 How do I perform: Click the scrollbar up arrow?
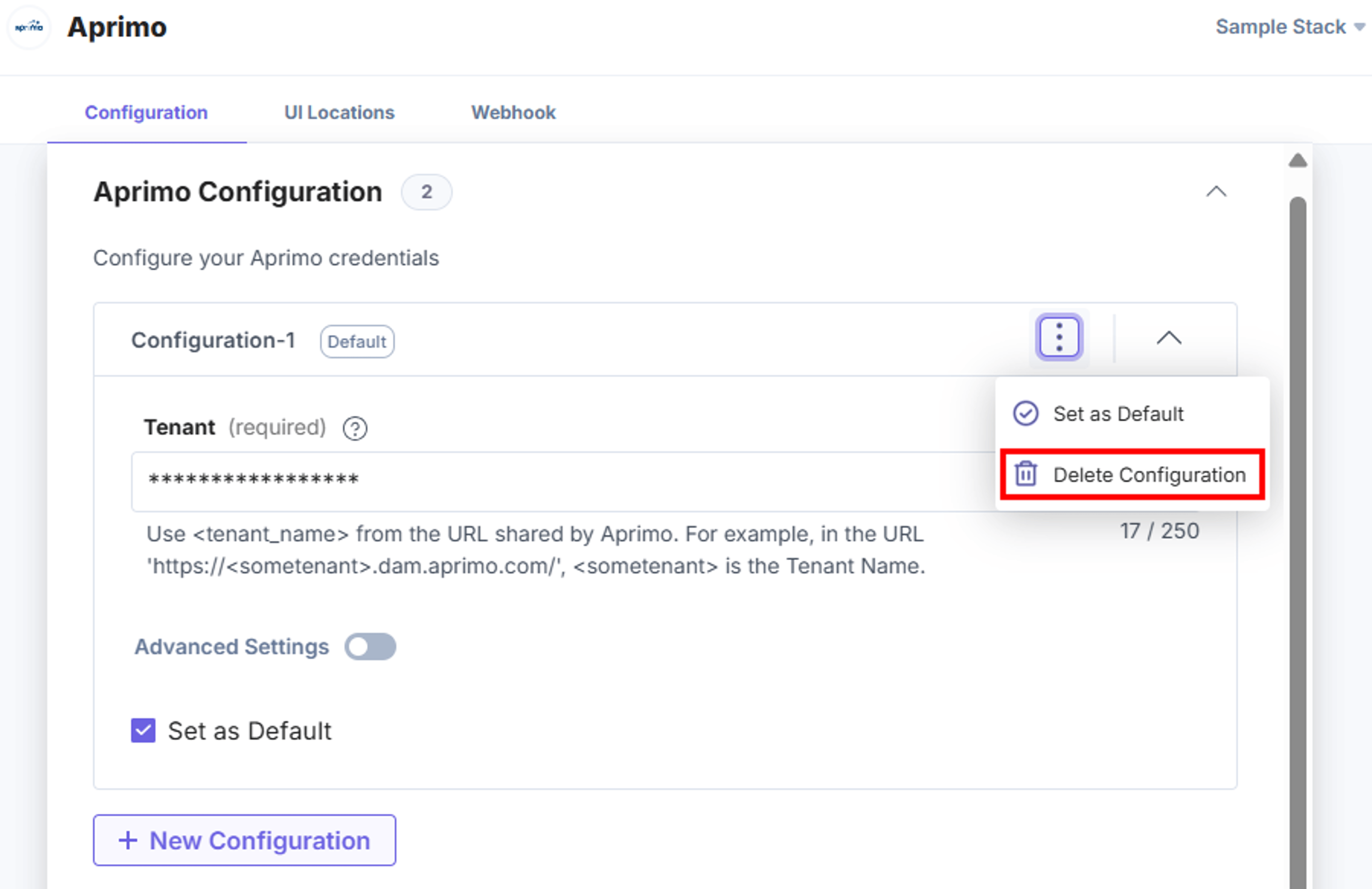coord(1298,160)
